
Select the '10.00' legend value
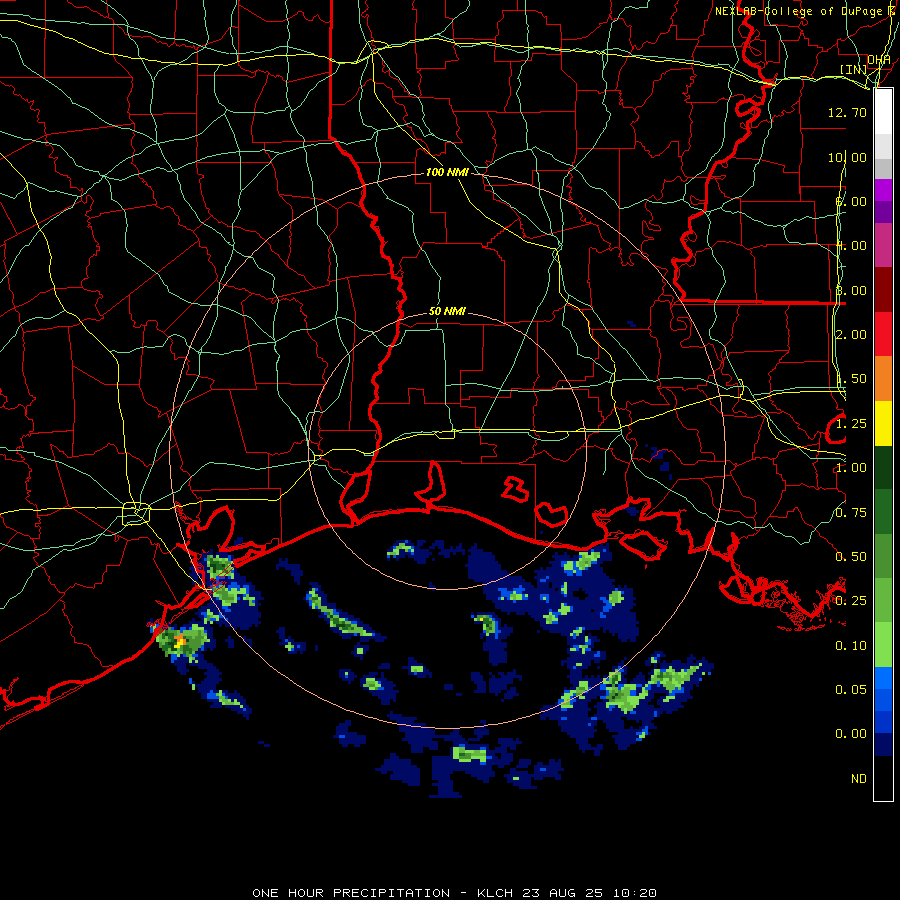pos(847,157)
